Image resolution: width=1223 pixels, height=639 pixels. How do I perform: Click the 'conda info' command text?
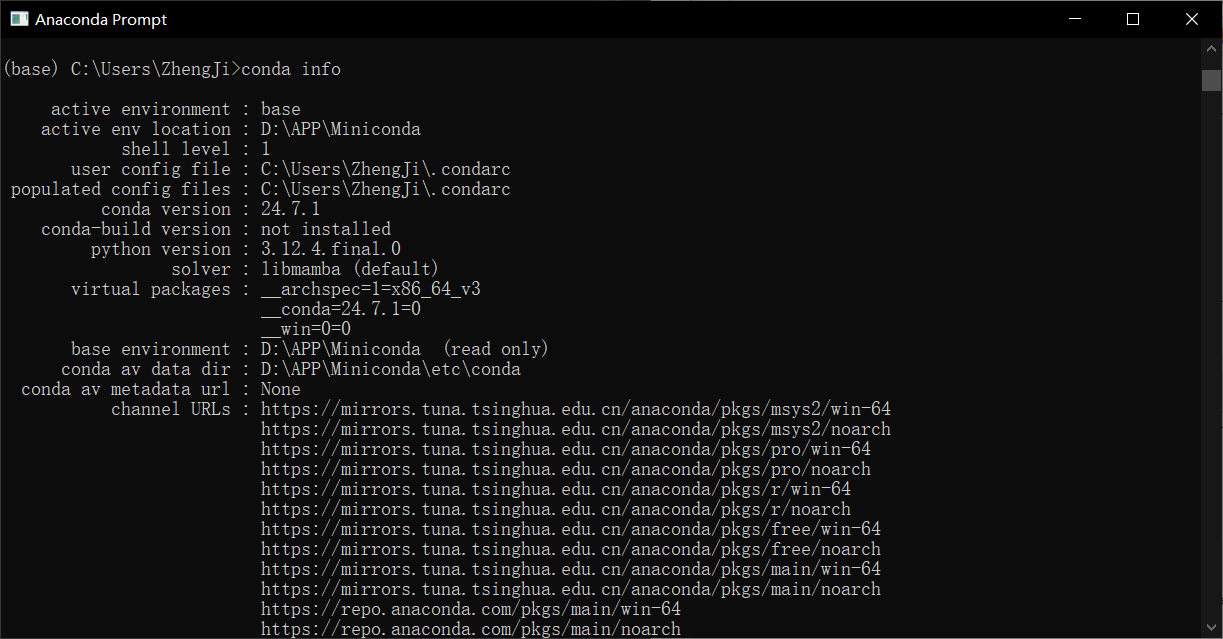[291, 69]
